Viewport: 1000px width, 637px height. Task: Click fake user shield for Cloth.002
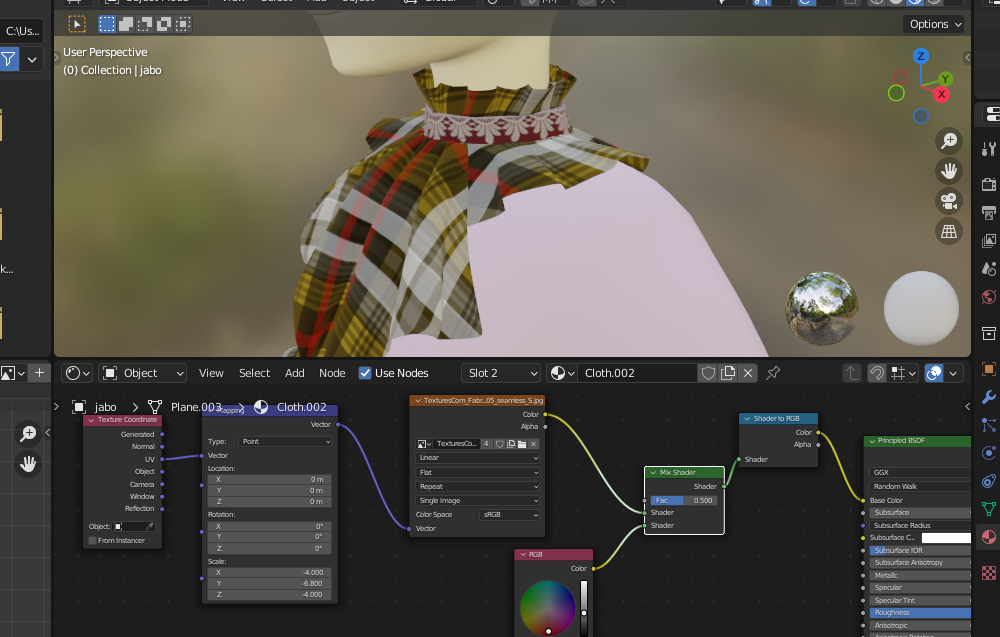708,373
